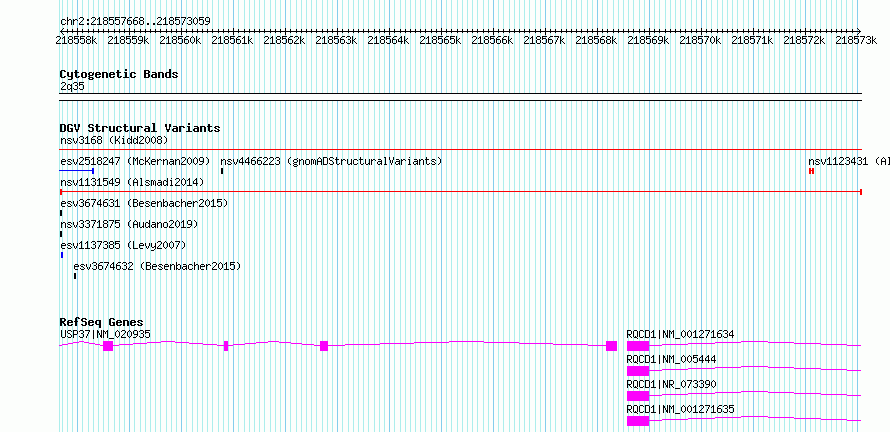The image size is (890, 432).
Task: Click the RQCD1 NM_005444 exon block
Action: (x=638, y=371)
